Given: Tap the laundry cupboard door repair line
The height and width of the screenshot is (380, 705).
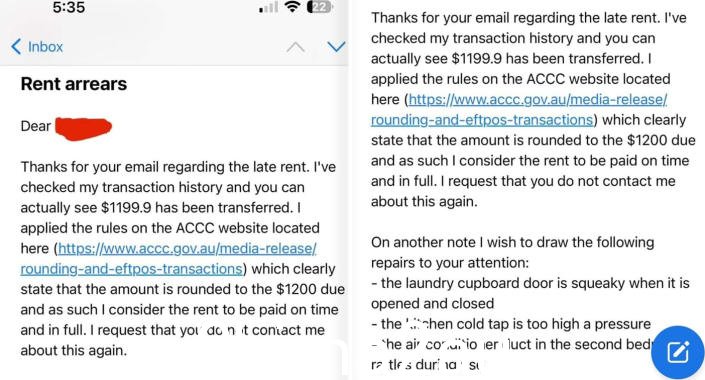Looking at the screenshot, I should [x=530, y=293].
